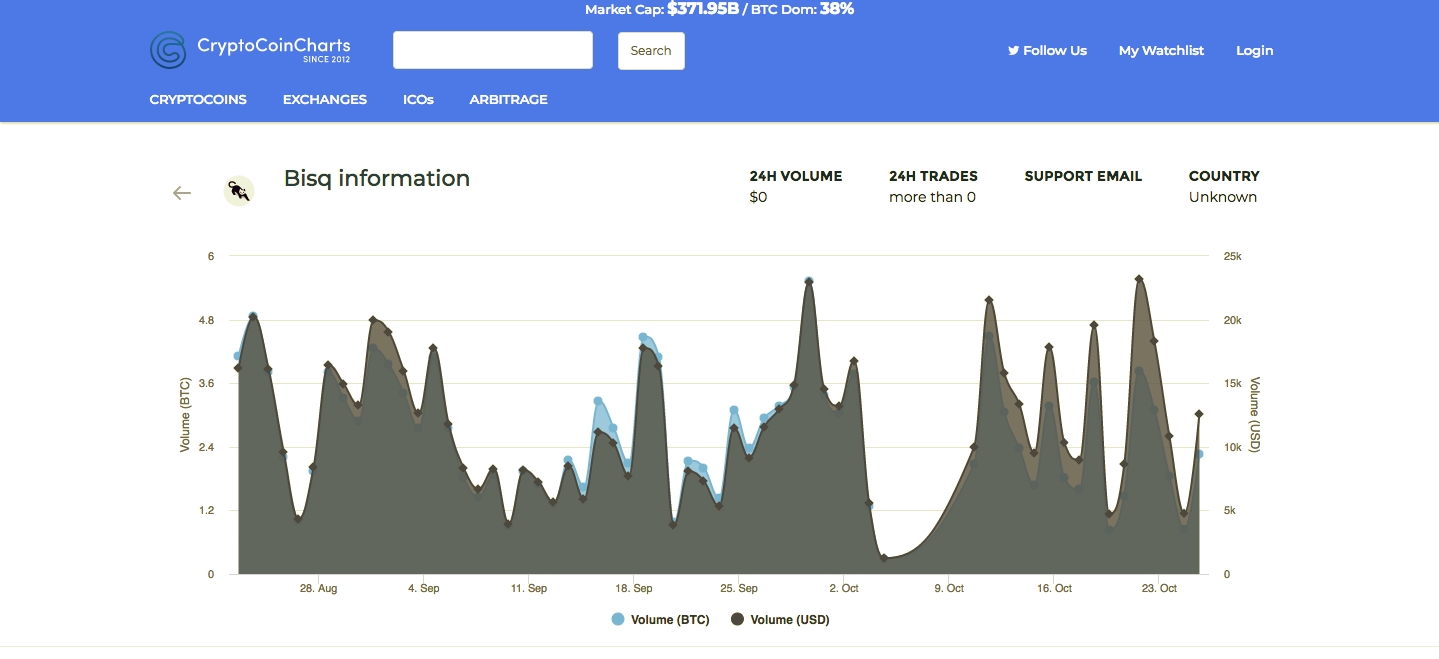The height and width of the screenshot is (659, 1439).
Task: Click the Search button
Action: [x=651, y=51]
